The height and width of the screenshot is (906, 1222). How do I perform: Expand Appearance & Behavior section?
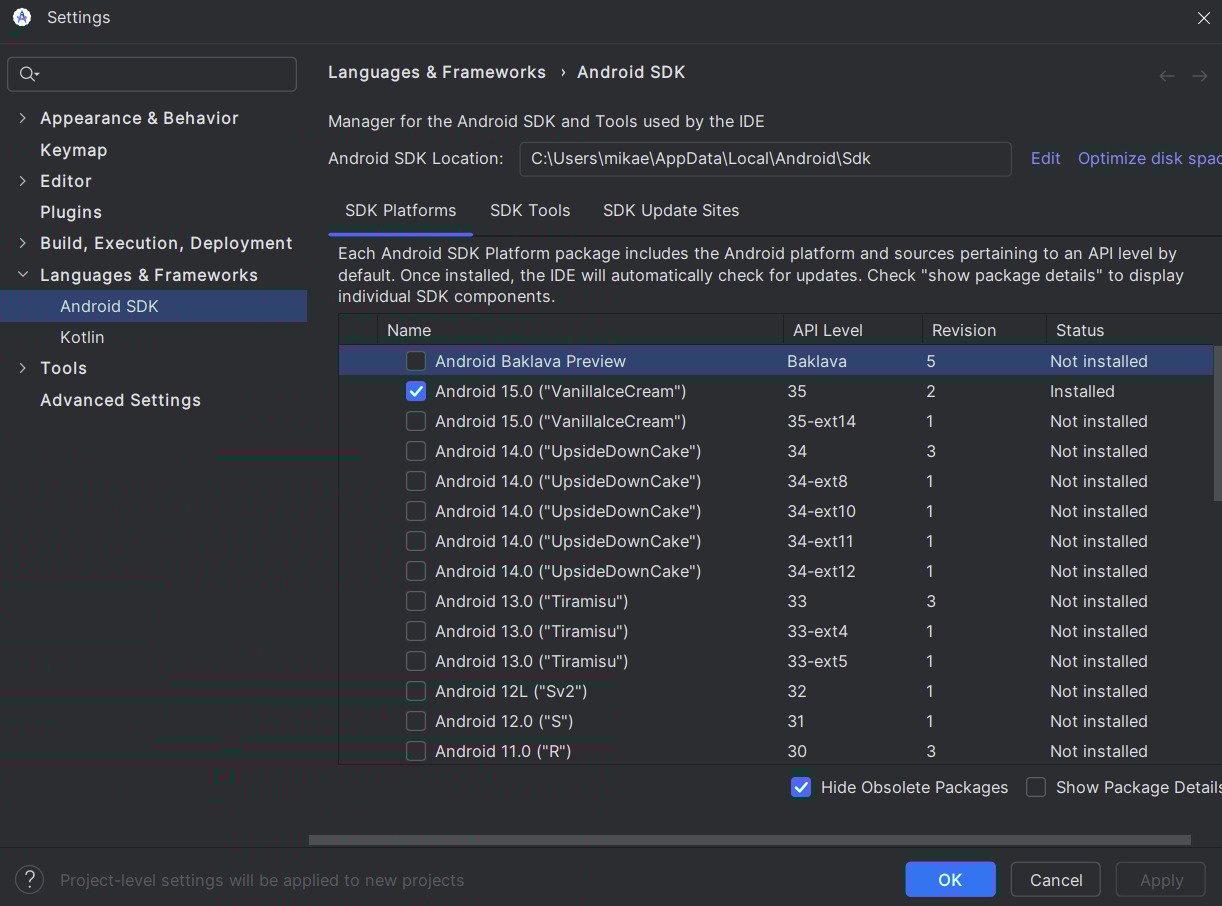pyautogui.click(x=23, y=118)
